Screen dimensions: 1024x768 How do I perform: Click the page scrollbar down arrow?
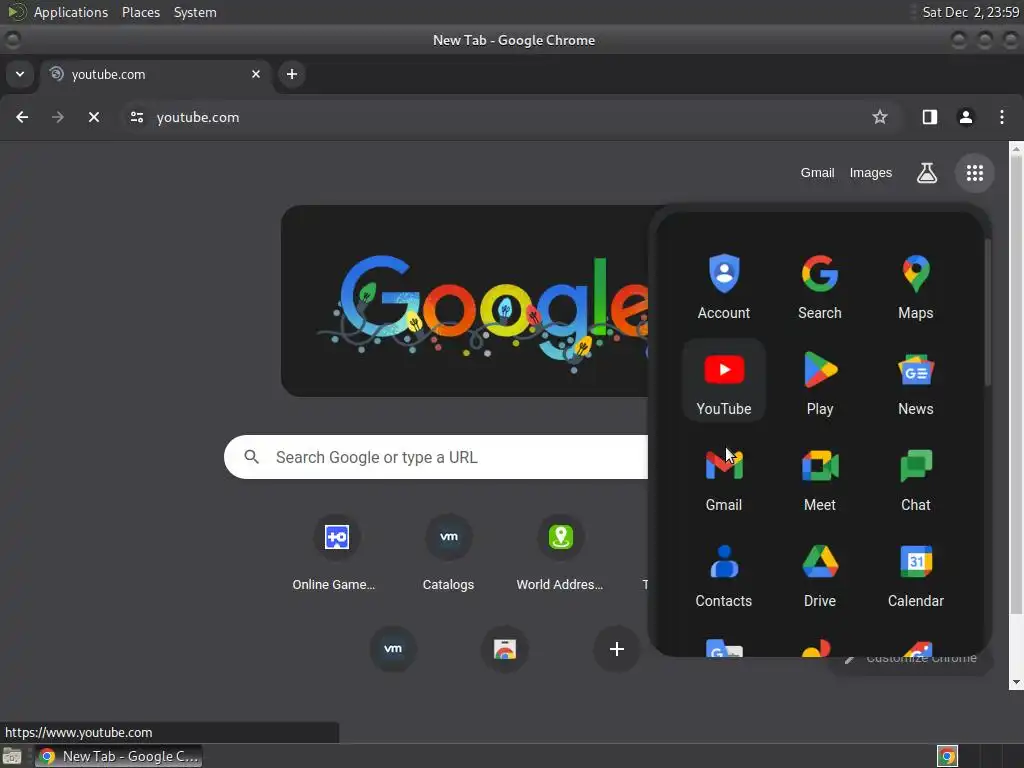click(x=1016, y=683)
